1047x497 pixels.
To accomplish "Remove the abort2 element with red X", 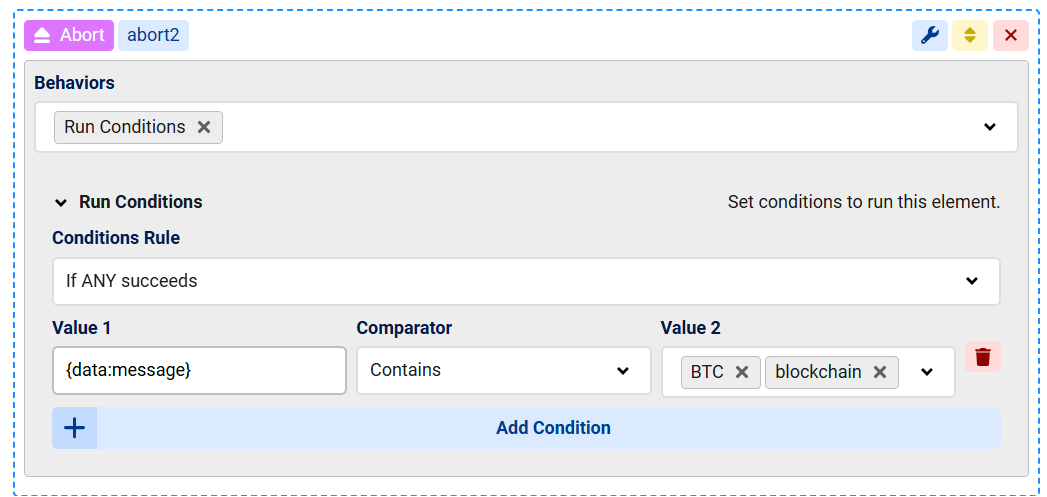I will (1010, 36).
